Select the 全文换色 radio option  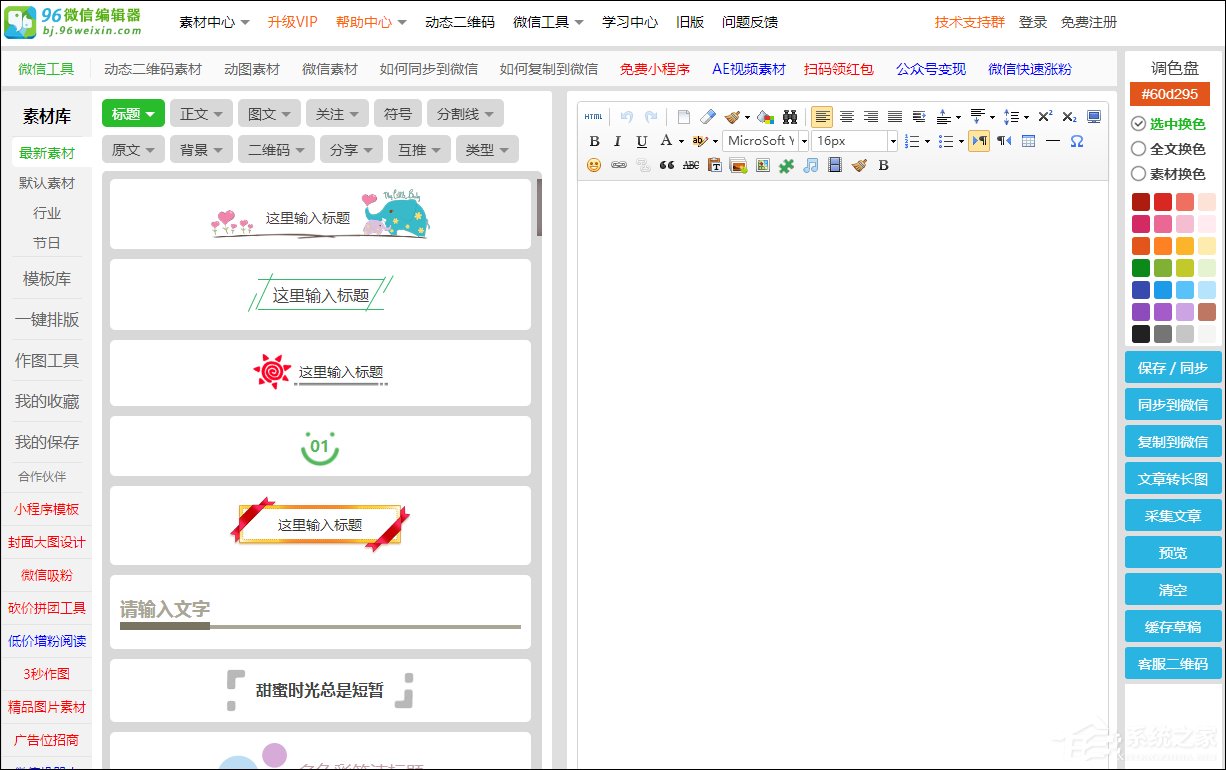click(x=1139, y=149)
